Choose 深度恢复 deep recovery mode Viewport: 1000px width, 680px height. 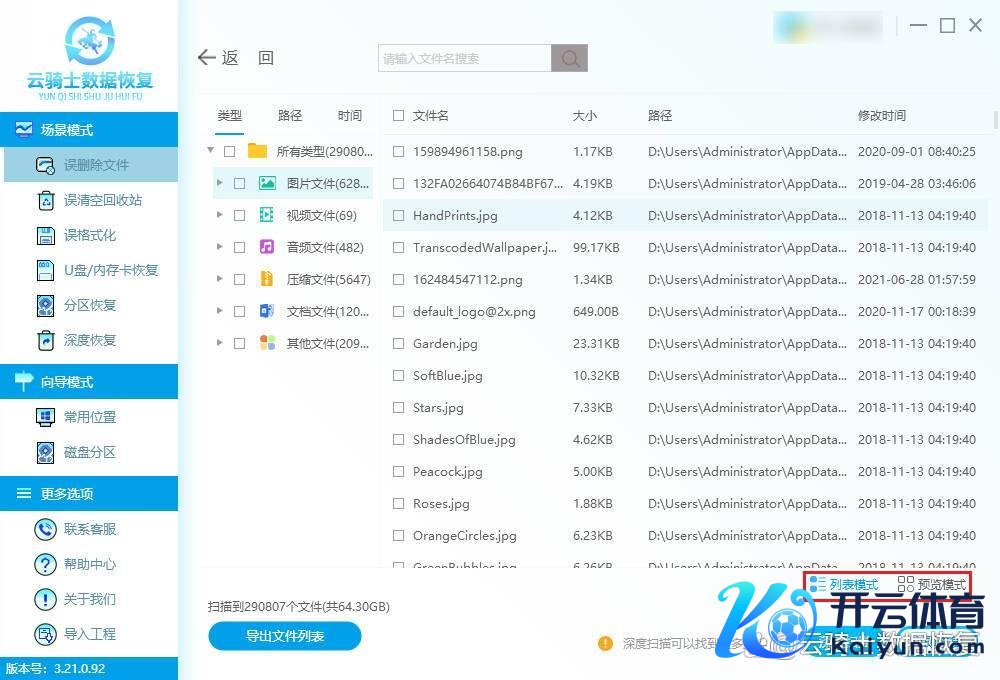pyautogui.click(x=89, y=340)
